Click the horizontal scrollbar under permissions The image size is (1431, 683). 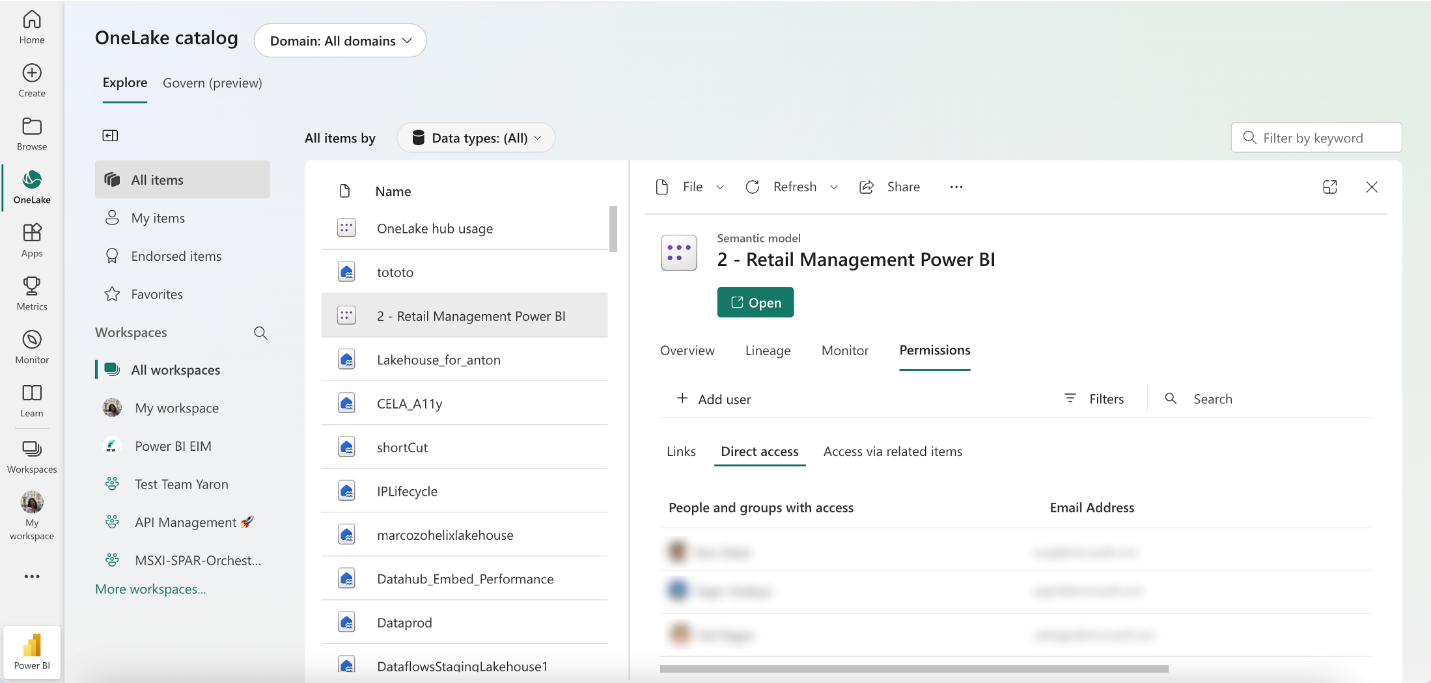(914, 668)
